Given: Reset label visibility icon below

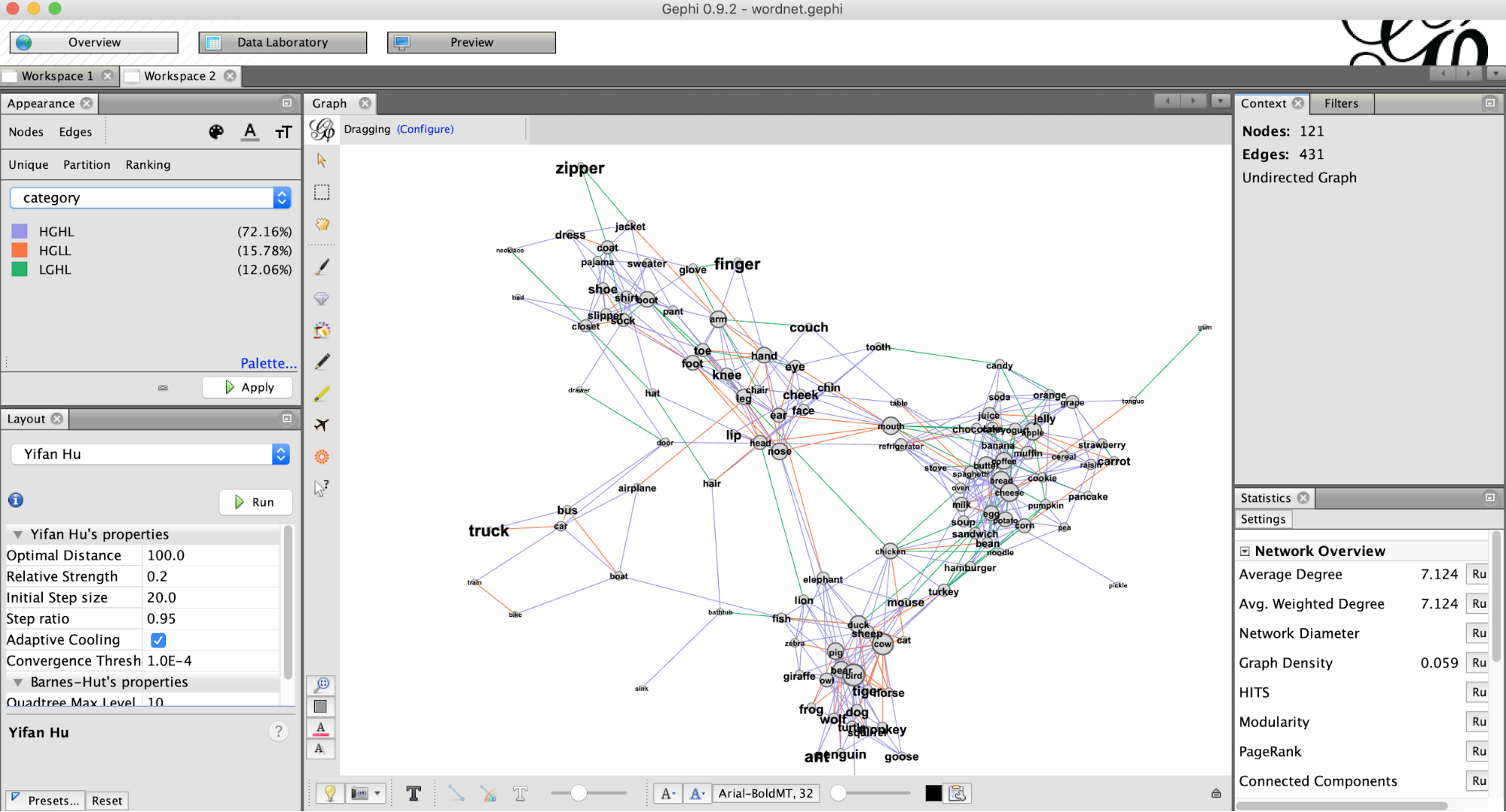Looking at the screenshot, I should [320, 749].
